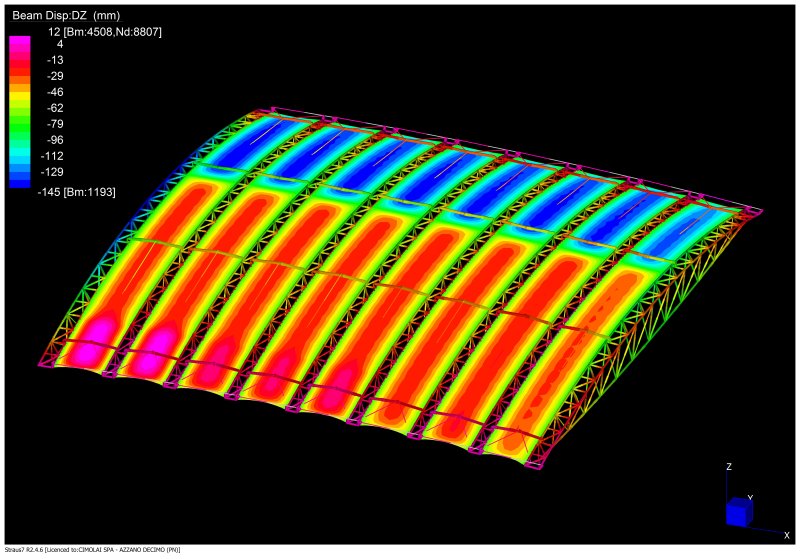Click the -62 contour level label

(x=55, y=107)
